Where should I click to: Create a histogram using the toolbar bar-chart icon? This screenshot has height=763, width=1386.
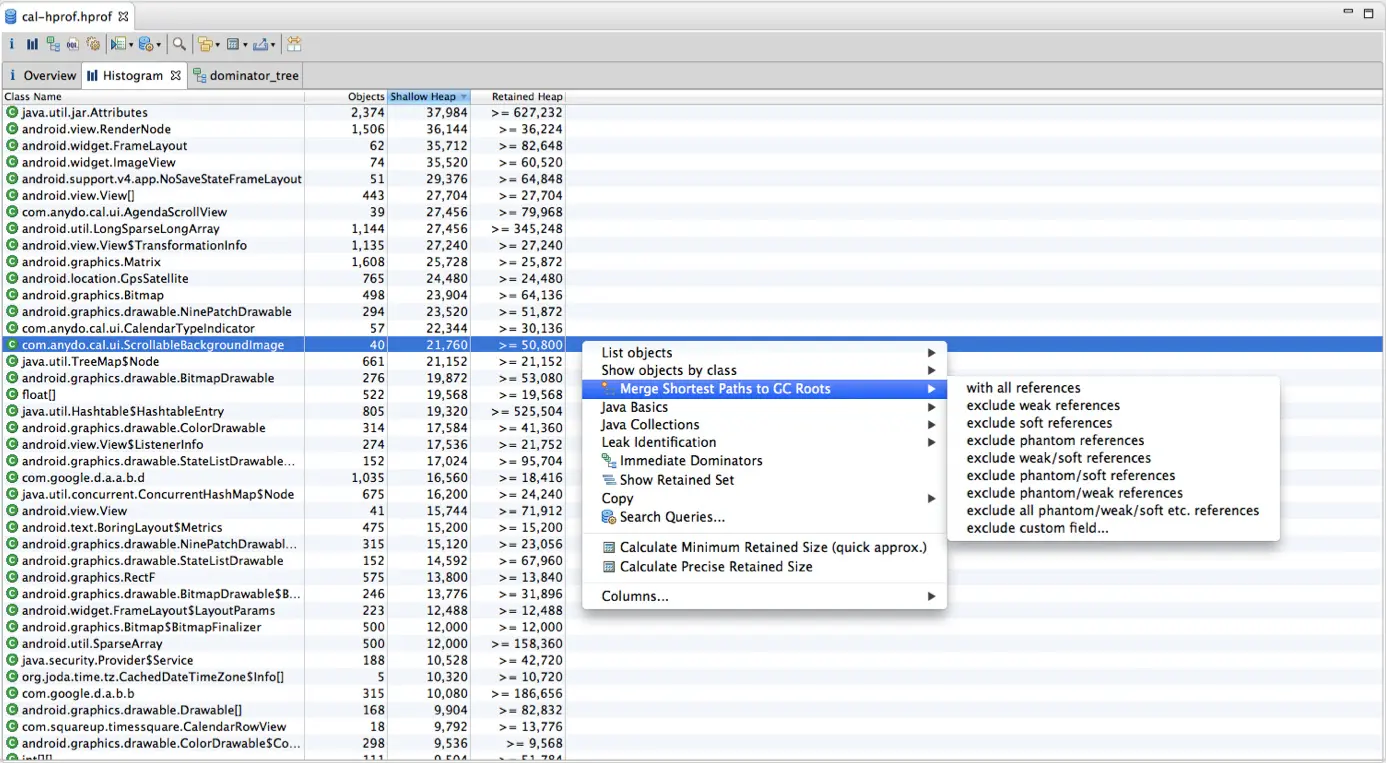32,44
